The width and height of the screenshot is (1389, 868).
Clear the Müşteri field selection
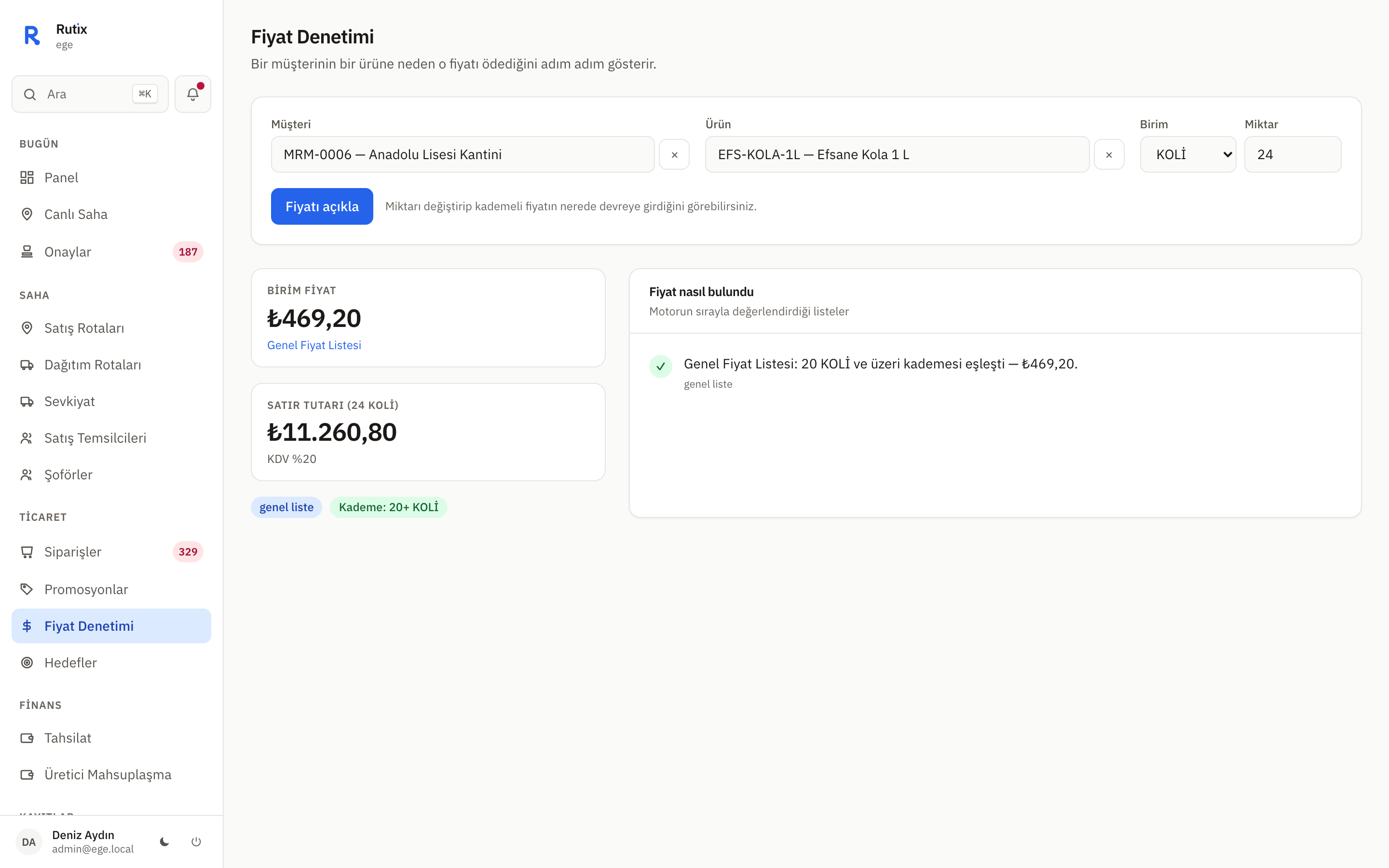coord(674,154)
